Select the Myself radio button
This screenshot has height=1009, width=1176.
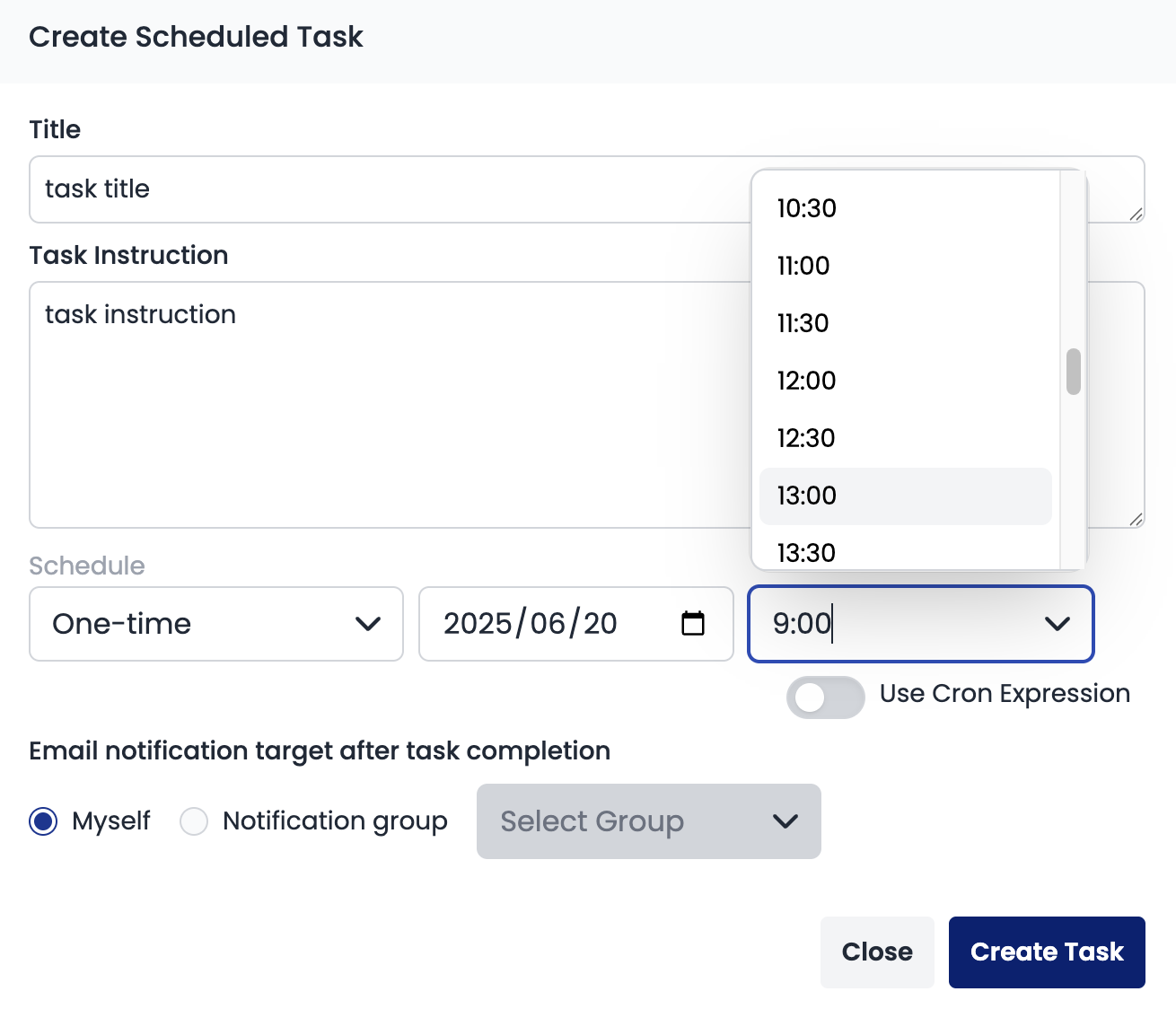pyautogui.click(x=42, y=820)
